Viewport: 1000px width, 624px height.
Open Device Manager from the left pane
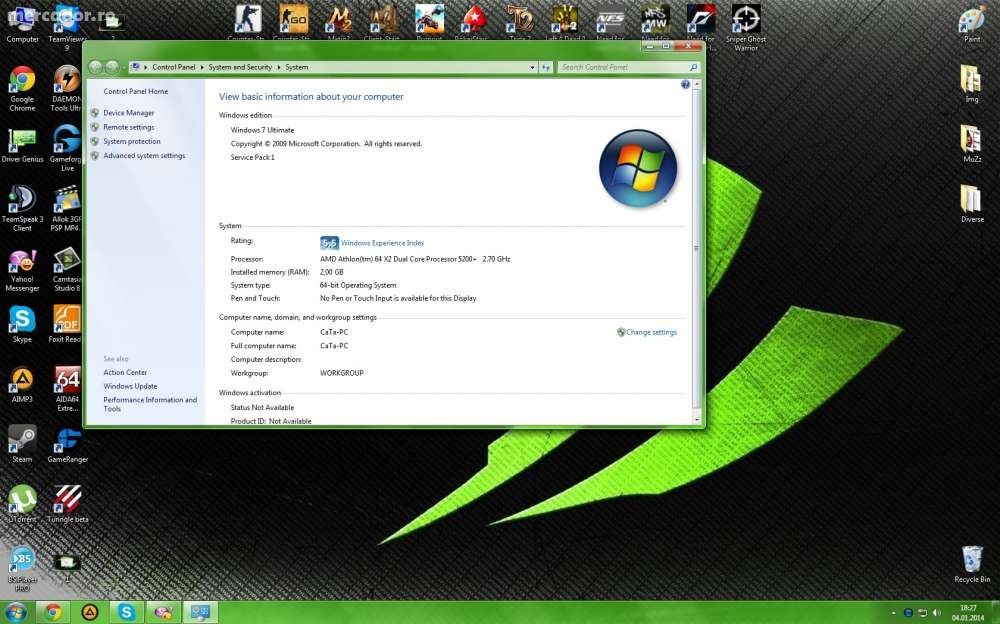point(128,113)
